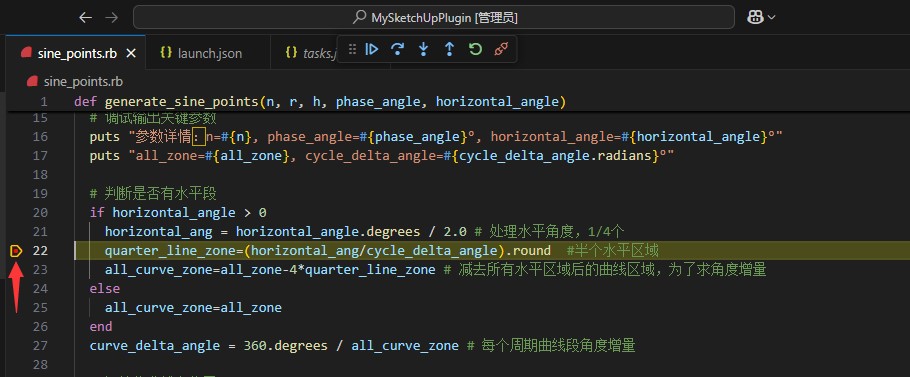Restart the debug session with green icon
Image resolution: width=910 pixels, height=377 pixels.
[x=475, y=49]
